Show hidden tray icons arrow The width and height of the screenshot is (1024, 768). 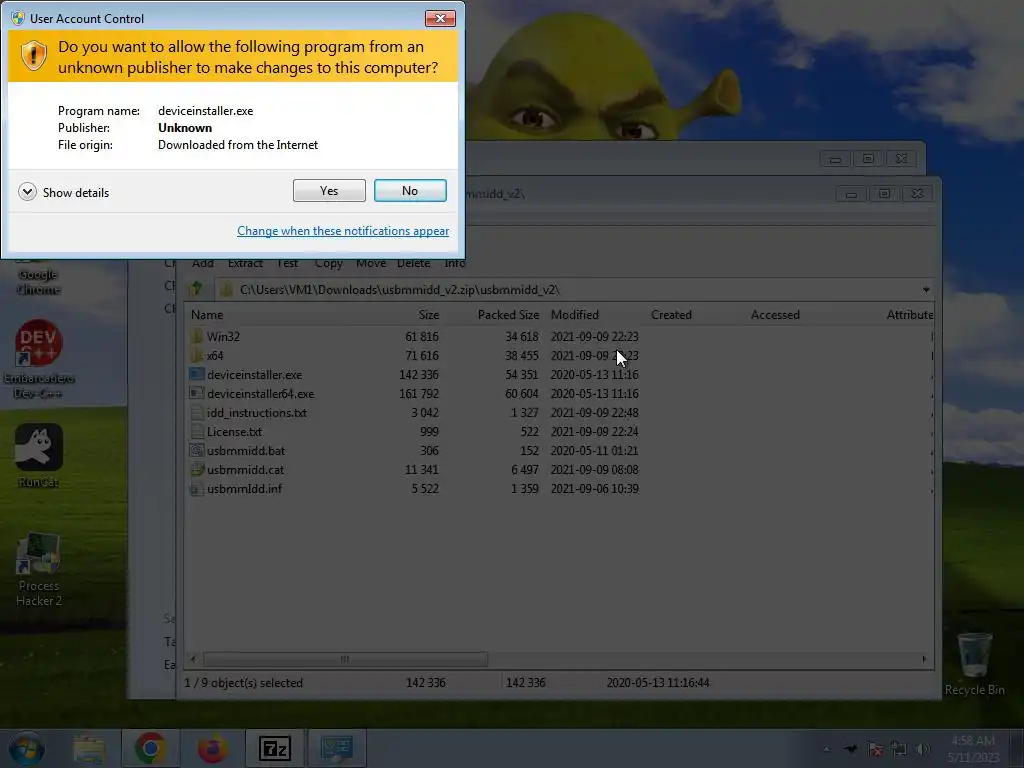(827, 749)
